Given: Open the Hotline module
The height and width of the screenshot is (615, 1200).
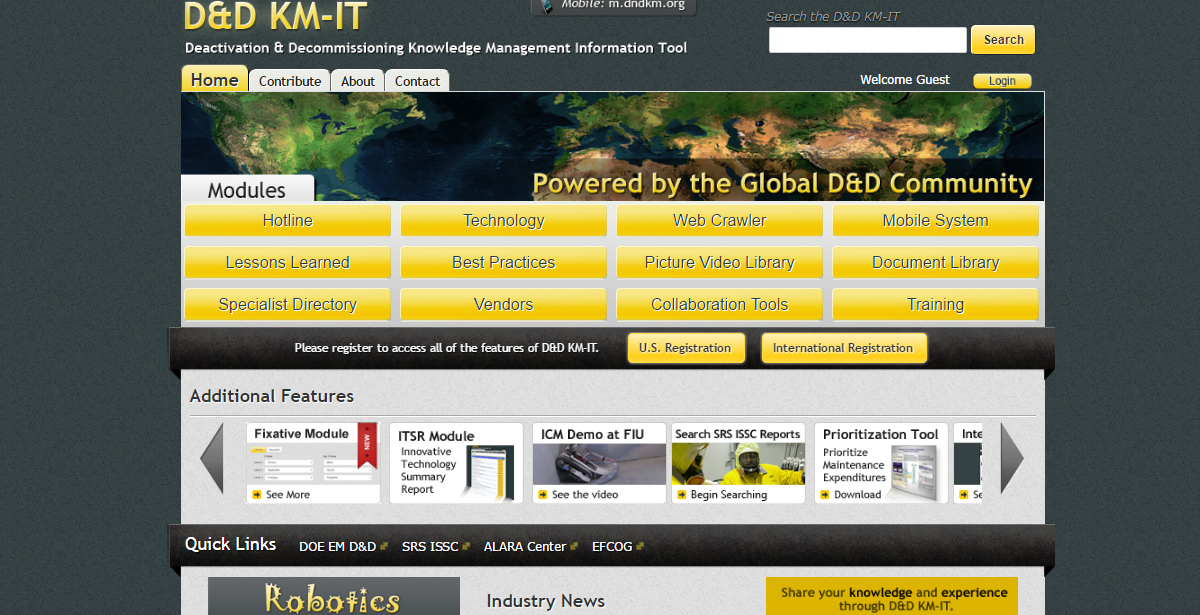Looking at the screenshot, I should click(x=287, y=220).
